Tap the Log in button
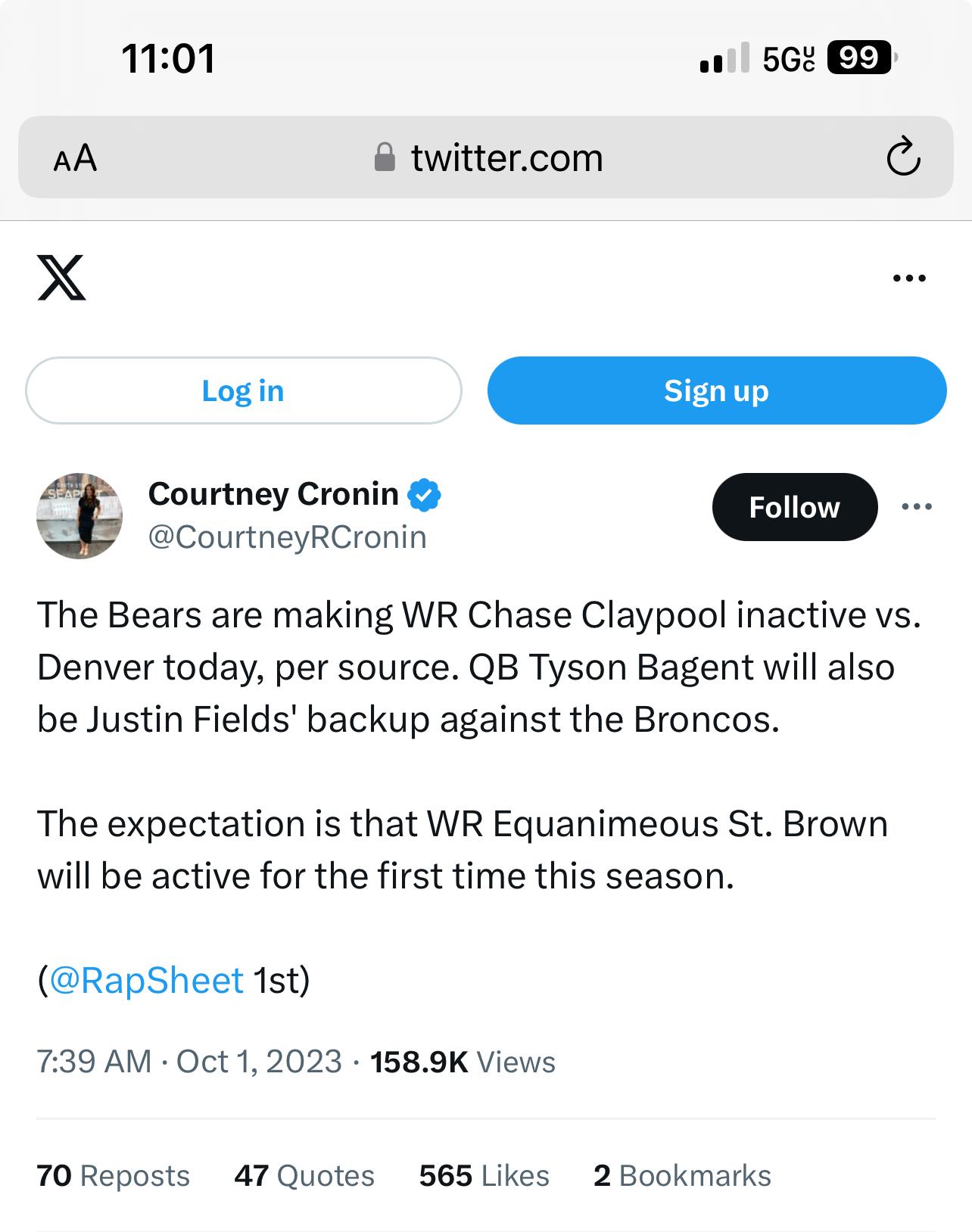Screen dimensions: 972x1232 [x=243, y=390]
